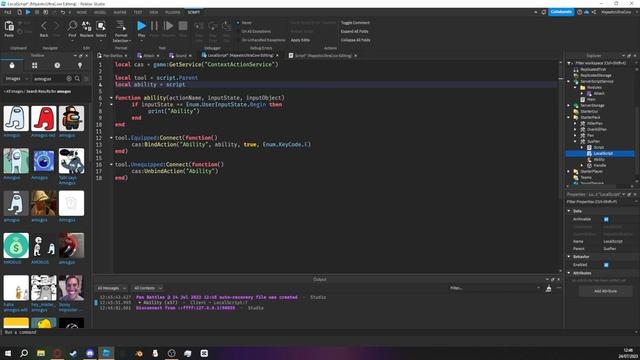Open the All Messages output filter dropdown

click(111, 288)
